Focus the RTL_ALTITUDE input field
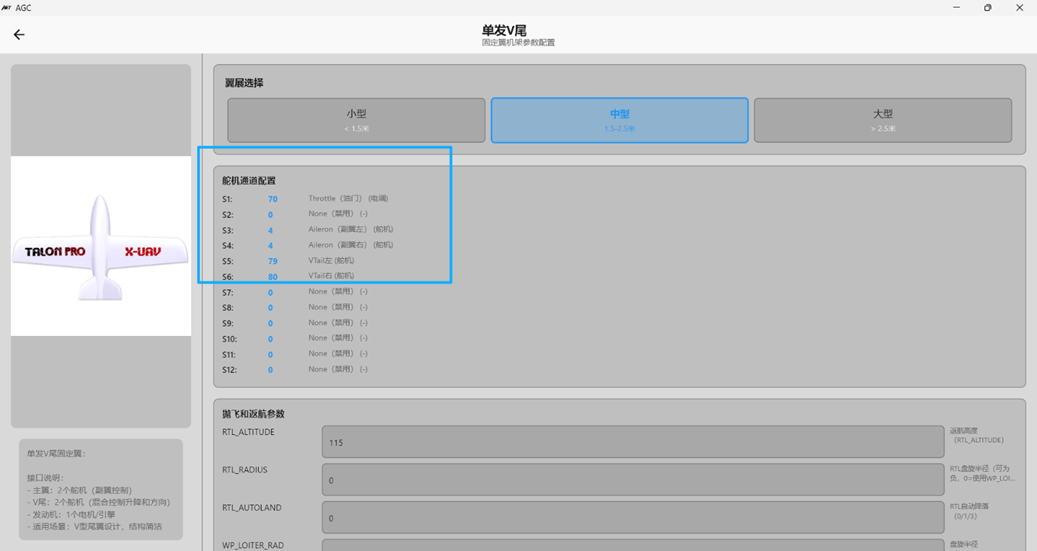Image resolution: width=1037 pixels, height=551 pixels. click(x=632, y=442)
